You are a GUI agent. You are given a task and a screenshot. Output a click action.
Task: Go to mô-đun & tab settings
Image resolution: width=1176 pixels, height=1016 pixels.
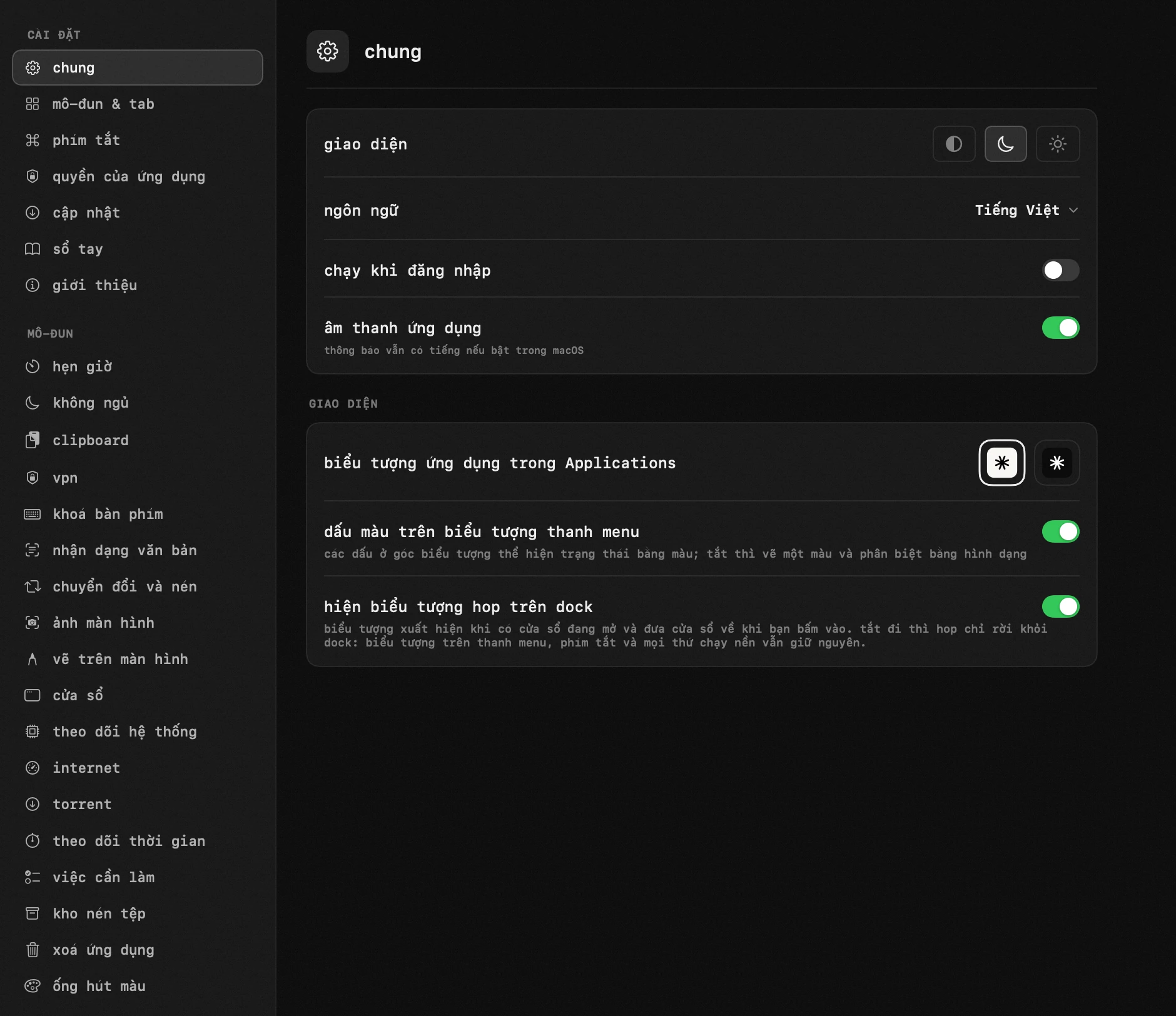[x=138, y=104]
